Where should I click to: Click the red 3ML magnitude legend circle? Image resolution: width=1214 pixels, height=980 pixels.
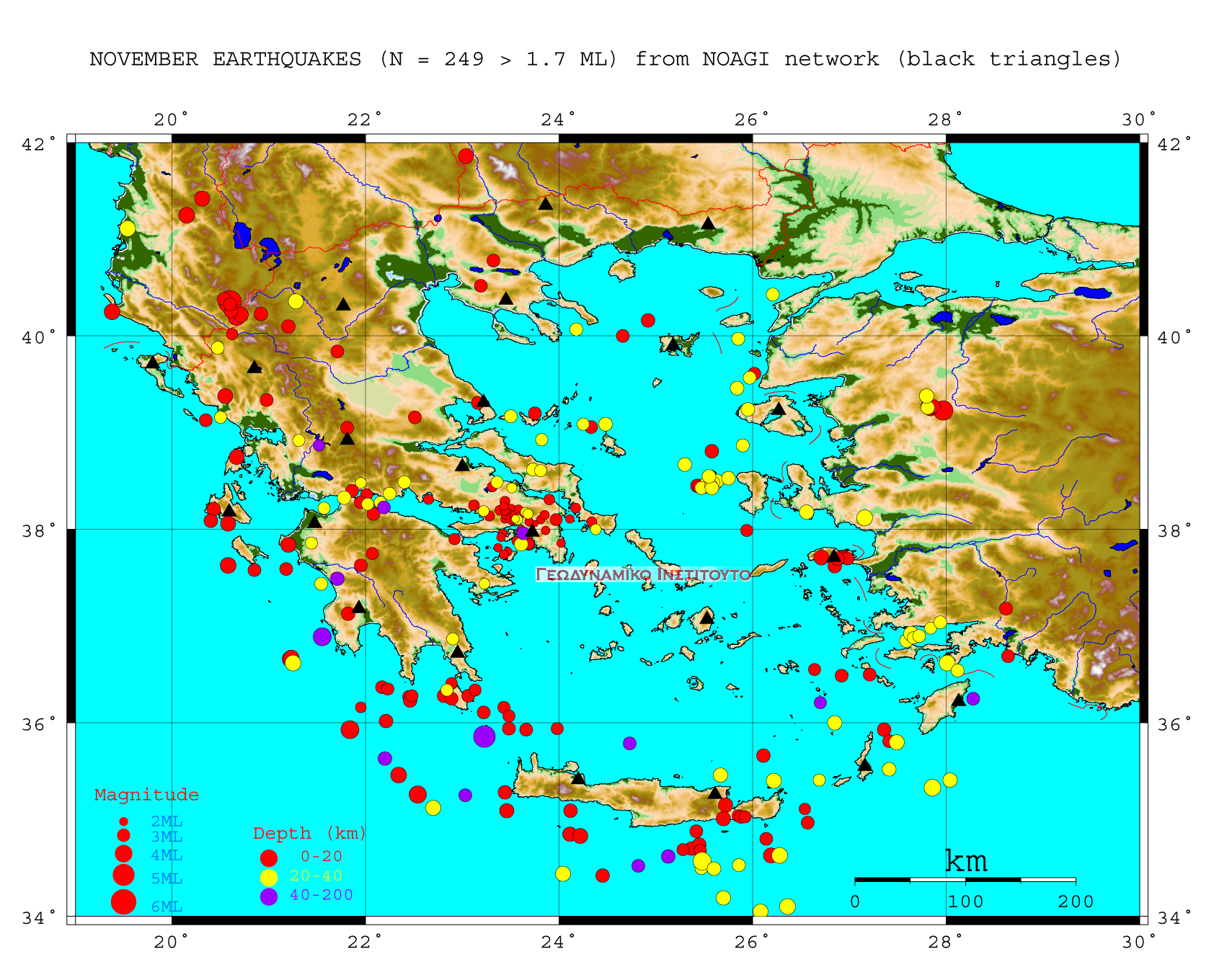123,835
